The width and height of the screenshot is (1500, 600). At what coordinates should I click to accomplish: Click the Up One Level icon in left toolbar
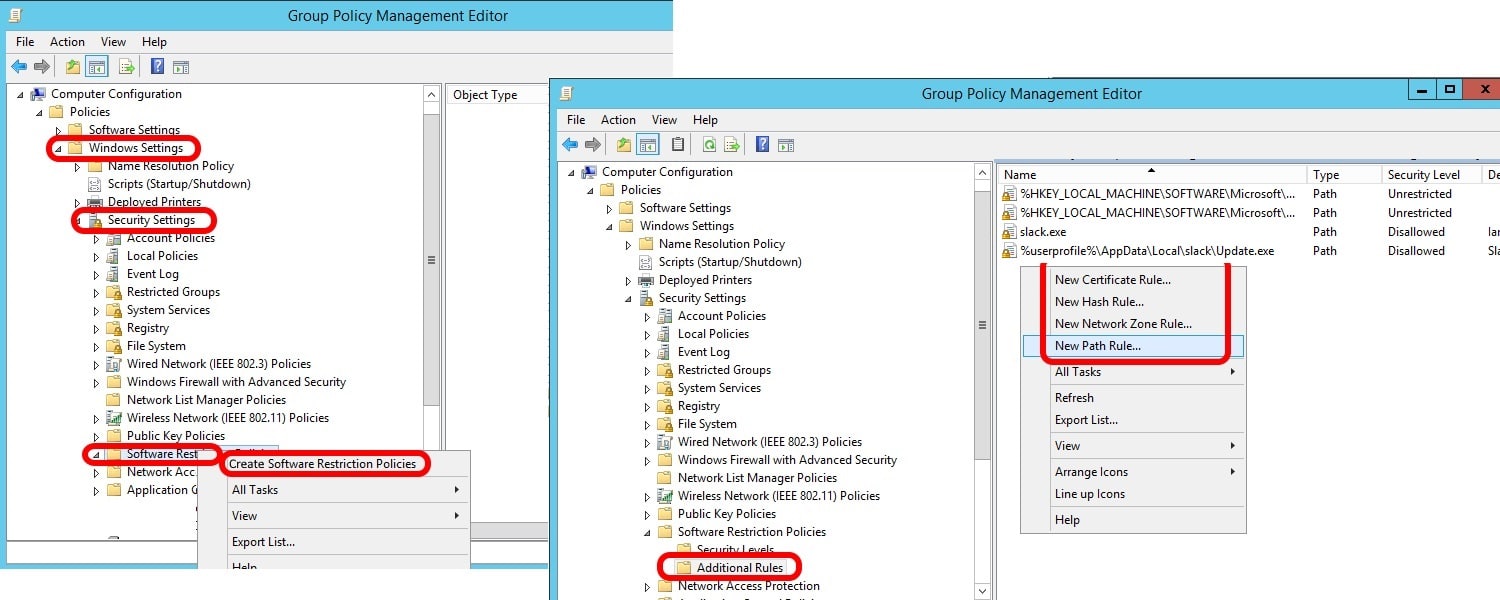tap(73, 67)
